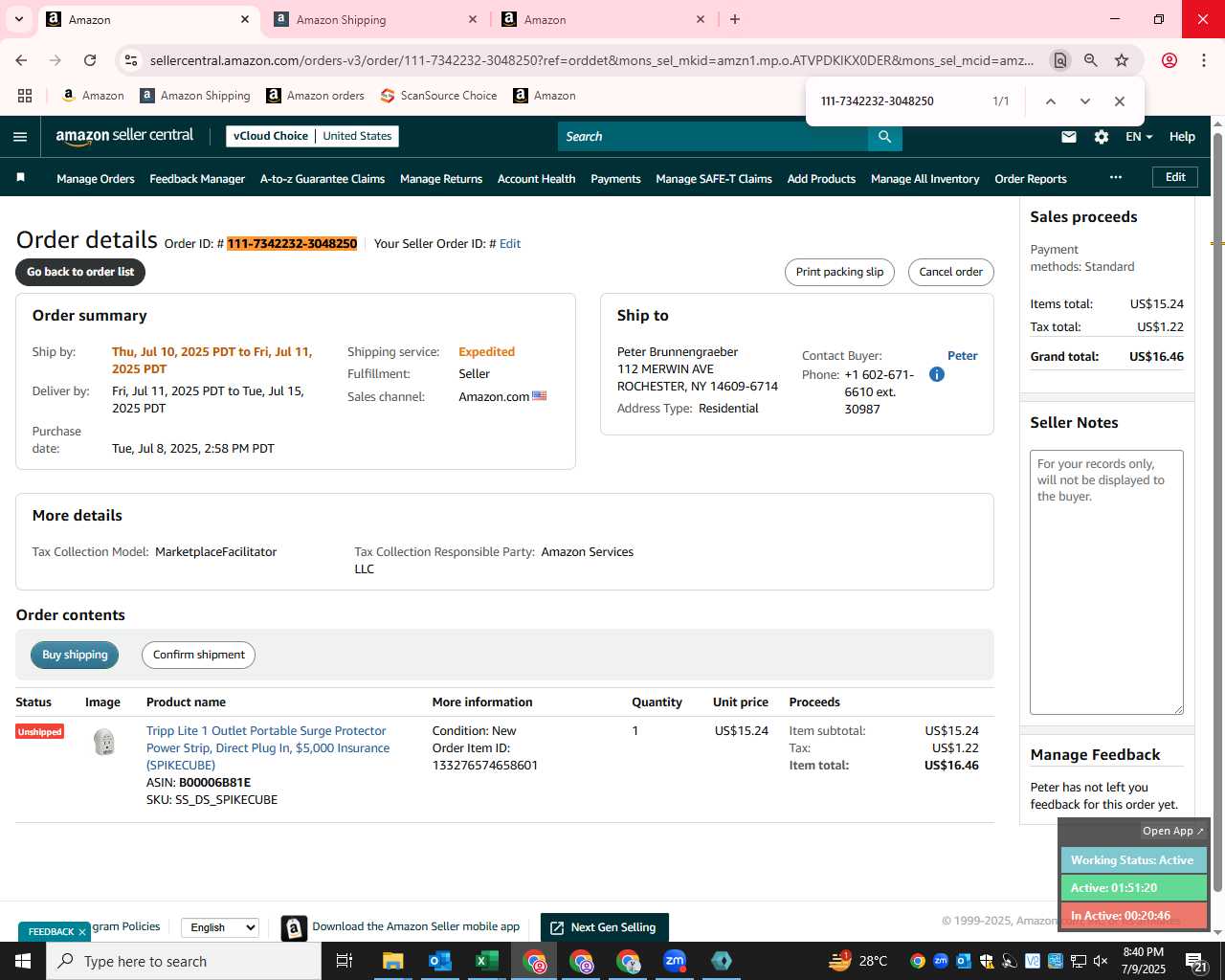Open the English language selector in footer
The width and height of the screenshot is (1225, 980).
coord(221,927)
